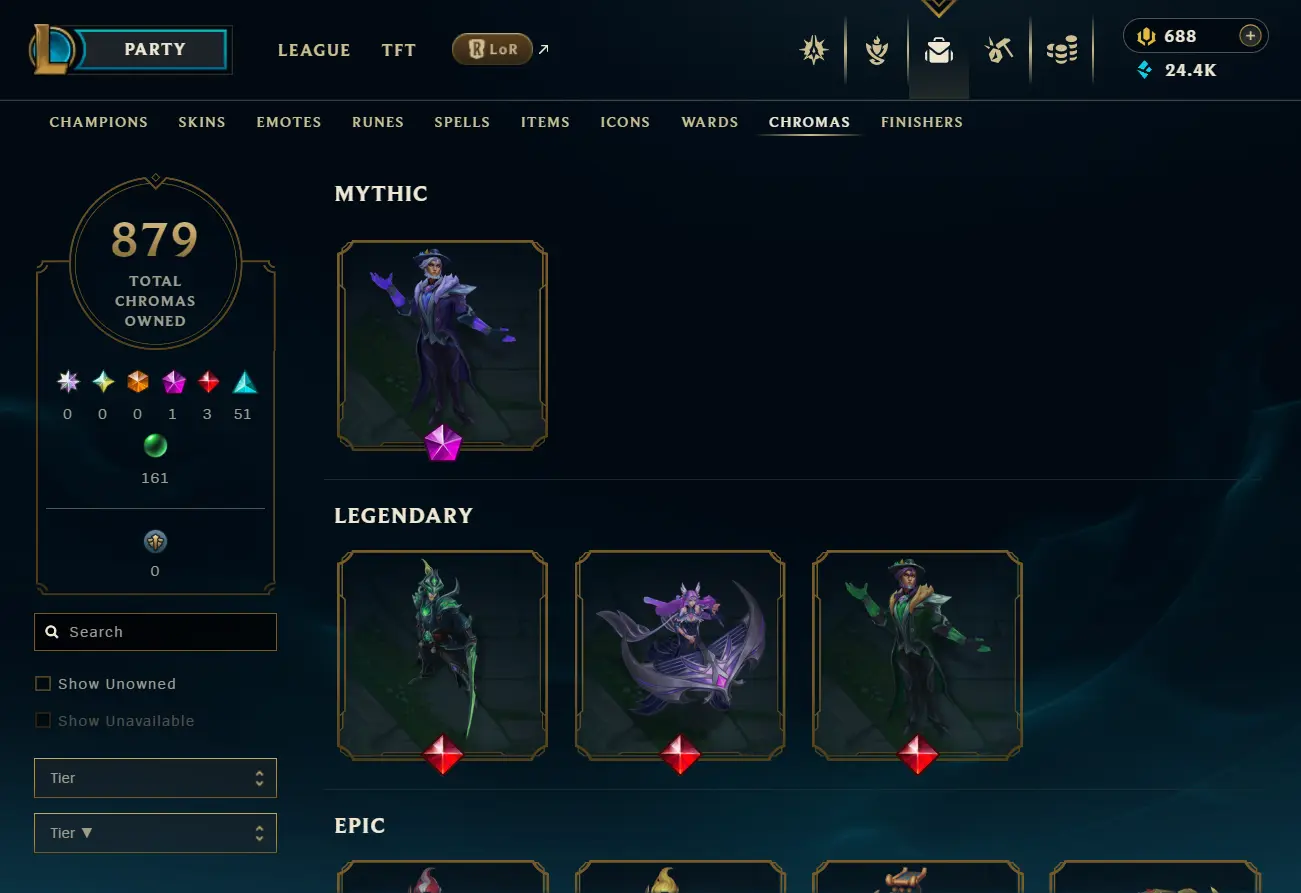The height and width of the screenshot is (893, 1301).
Task: Click the pink Mythic gem filter icon
Action: 174,382
